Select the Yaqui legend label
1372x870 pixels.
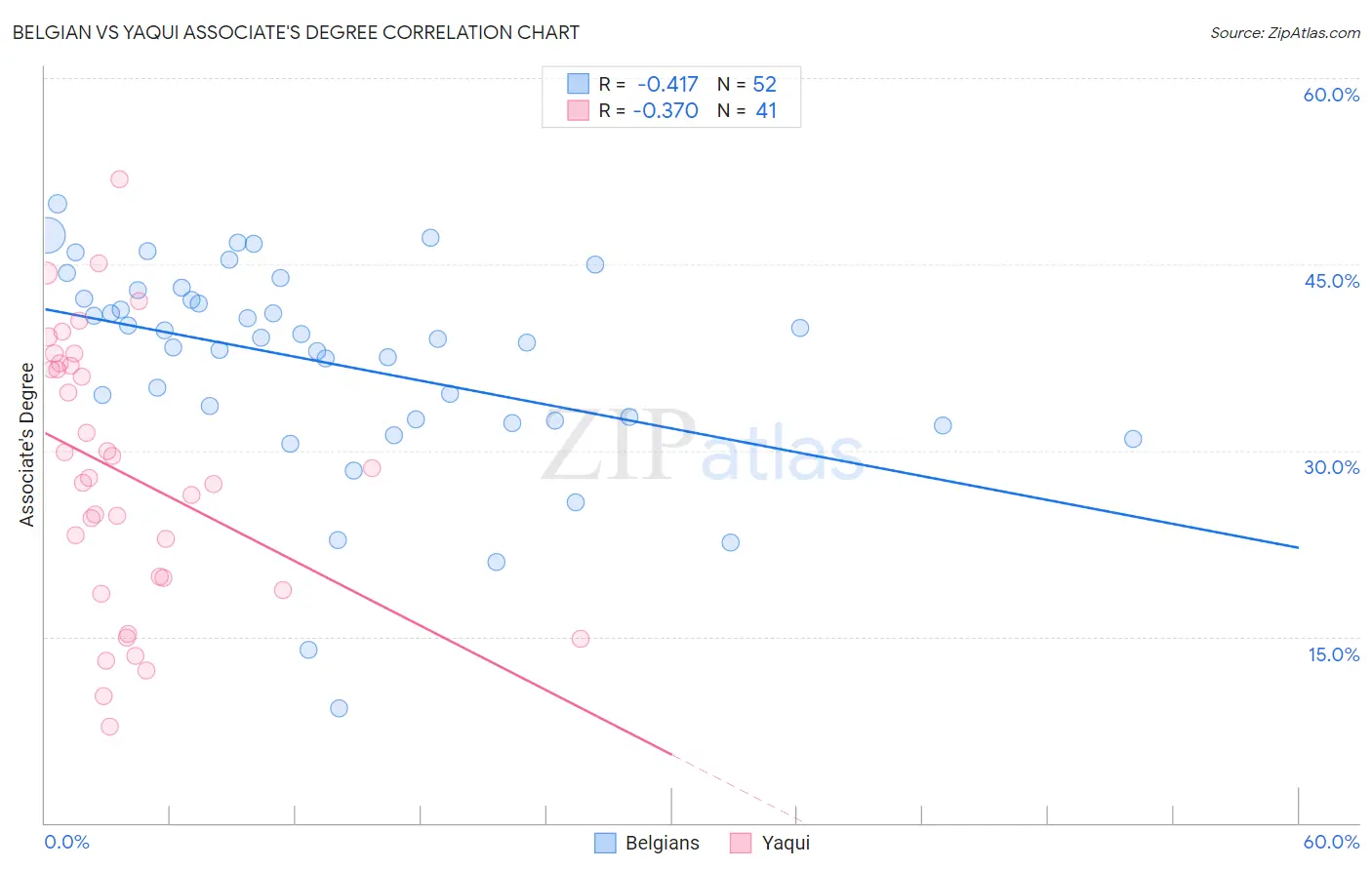coord(786,843)
